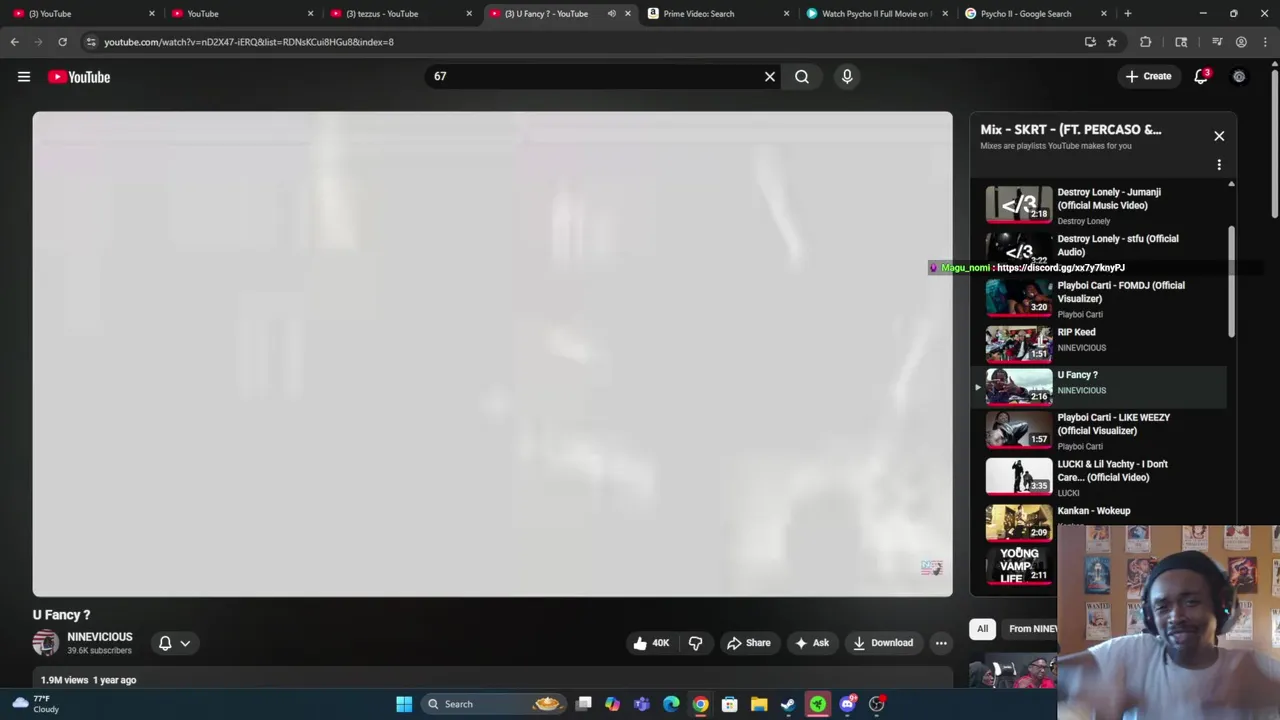Screen dimensions: 1280x720
Task: Dislike the video
Action: [x=696, y=643]
